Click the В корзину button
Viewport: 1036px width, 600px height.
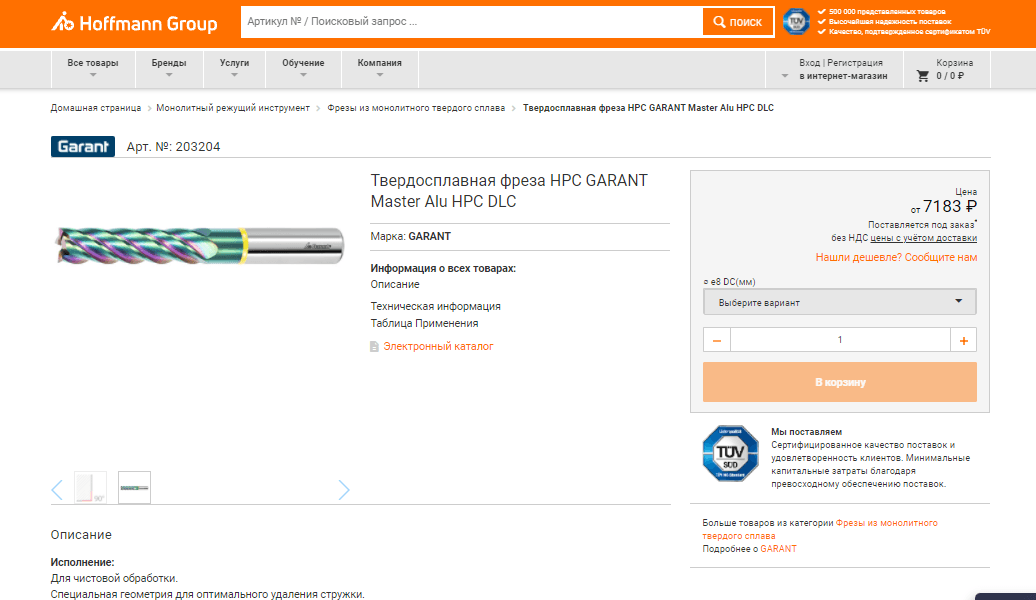tap(840, 382)
